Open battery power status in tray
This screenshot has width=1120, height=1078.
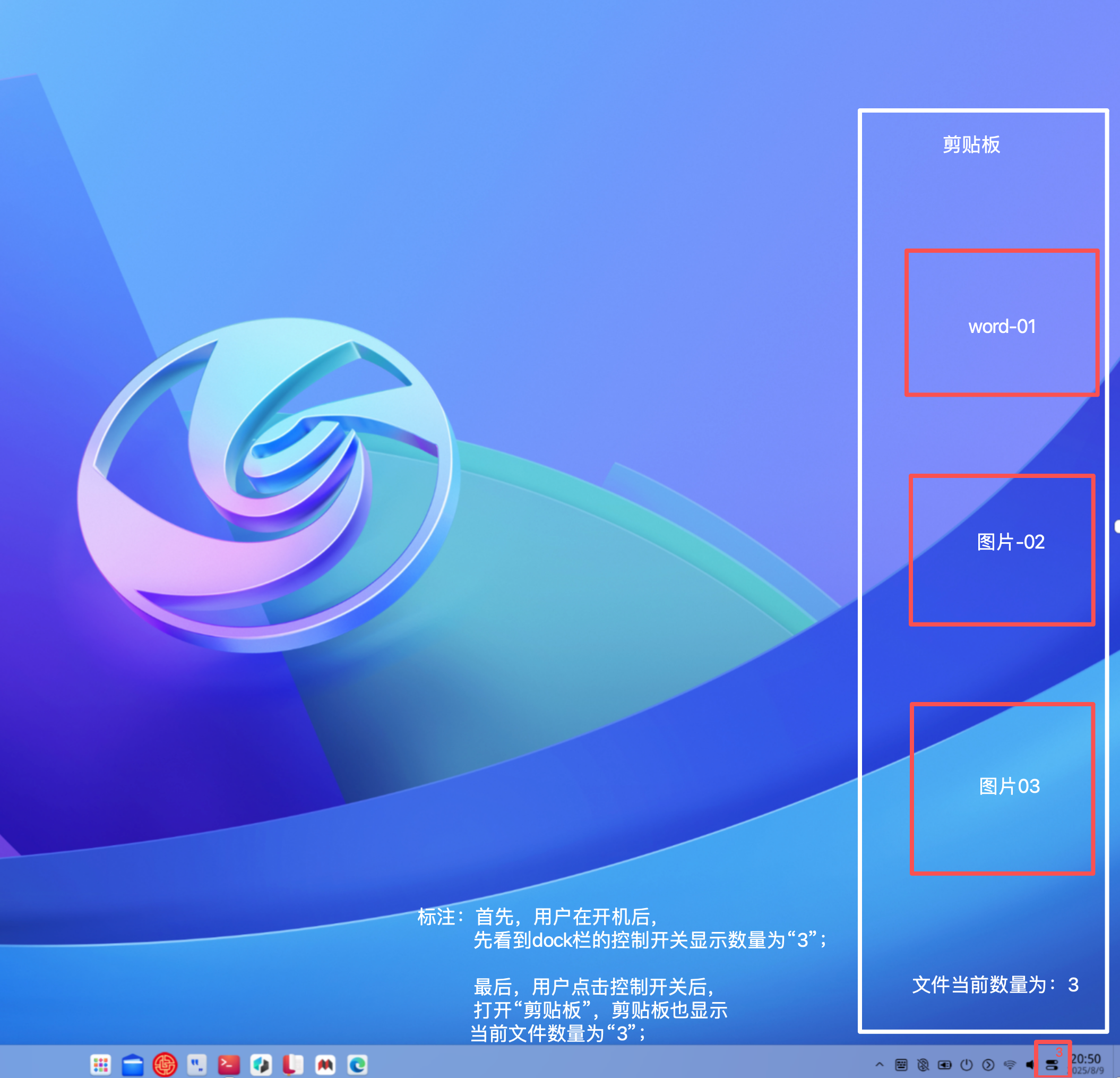click(945, 1064)
